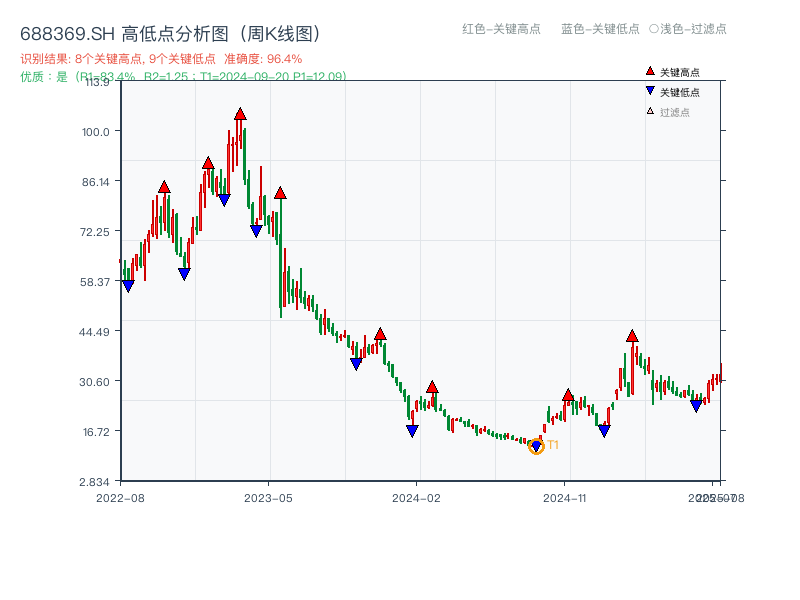
Task: Click the first blue low marker near 2022-08
Action: [127, 284]
